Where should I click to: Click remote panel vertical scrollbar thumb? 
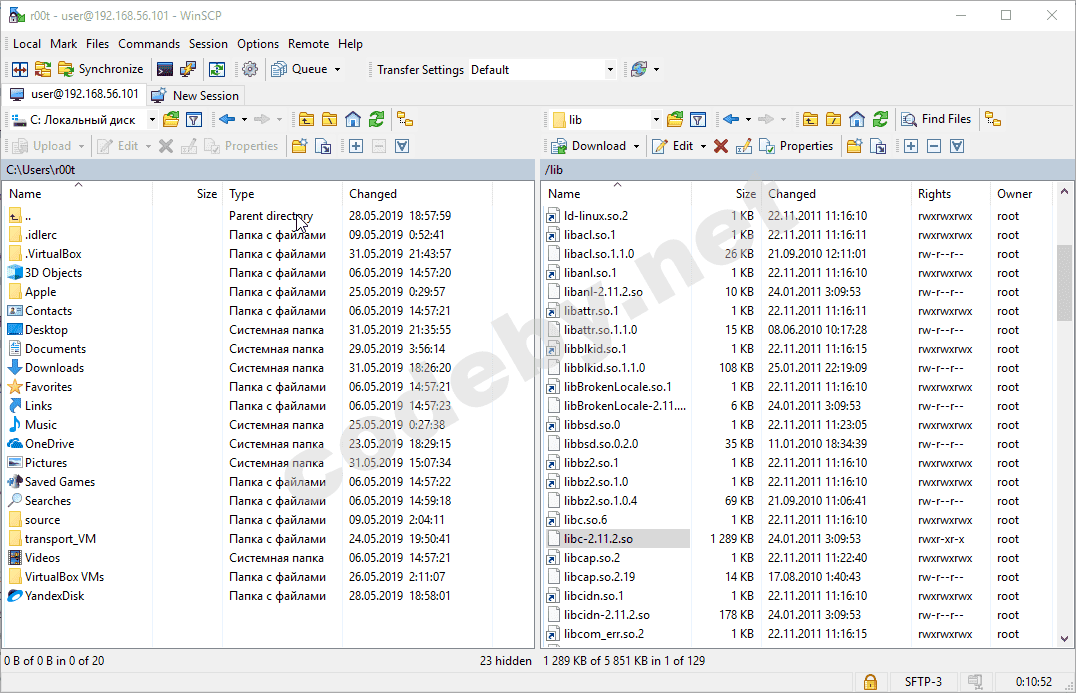coord(1064,282)
